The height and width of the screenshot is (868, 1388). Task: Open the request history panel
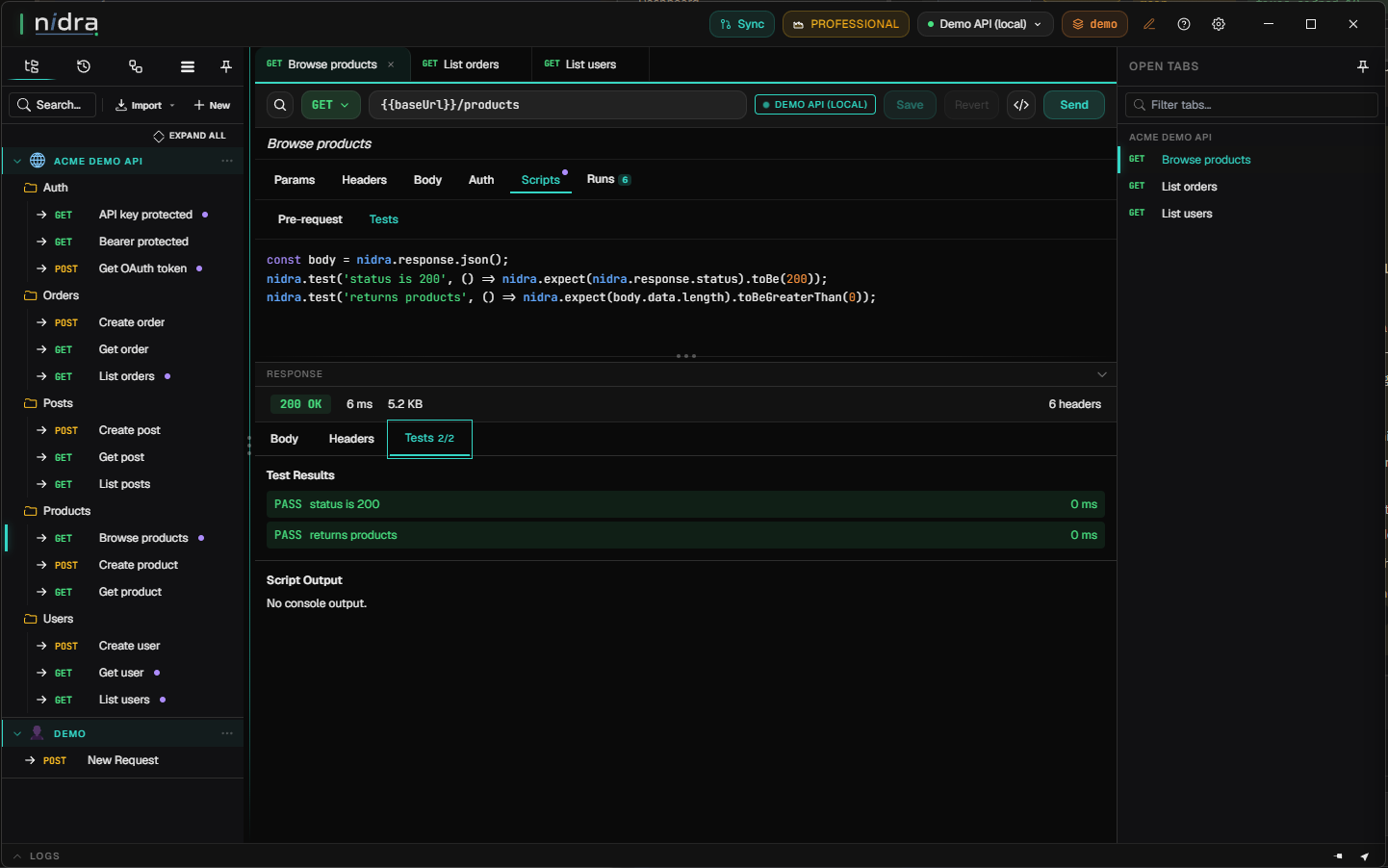(84, 66)
